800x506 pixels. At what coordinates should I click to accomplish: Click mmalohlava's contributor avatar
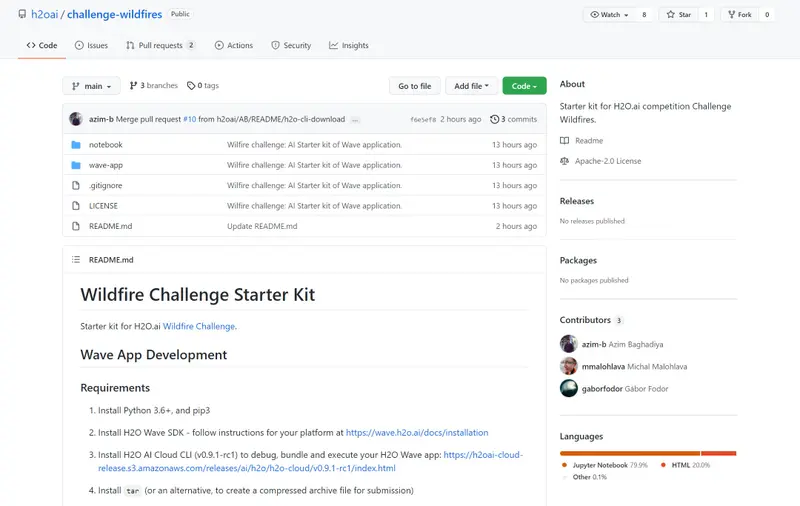click(x=569, y=366)
